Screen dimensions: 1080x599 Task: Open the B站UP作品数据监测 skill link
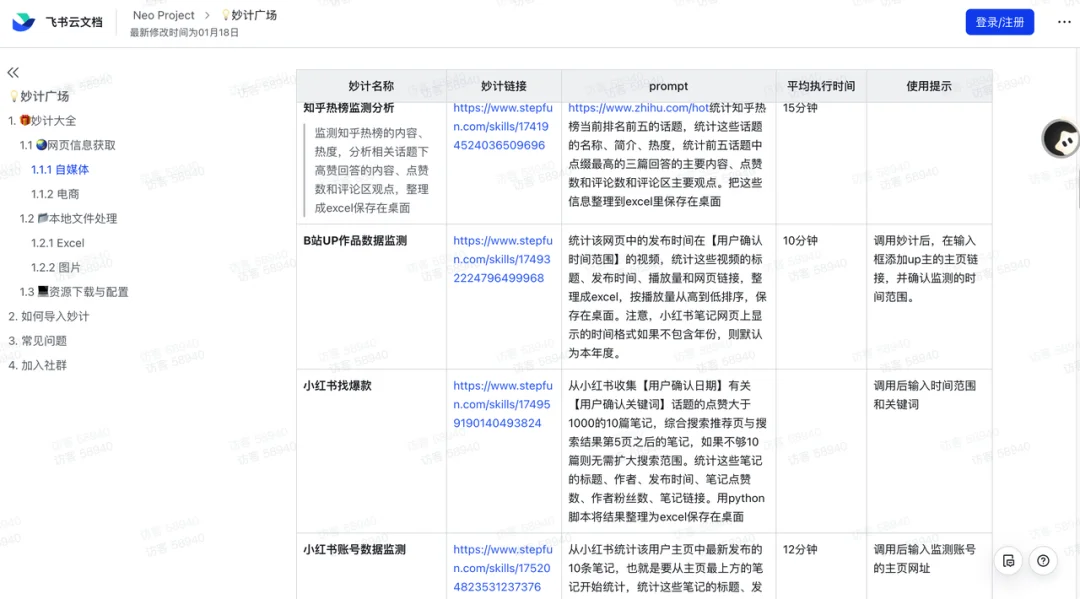point(503,258)
